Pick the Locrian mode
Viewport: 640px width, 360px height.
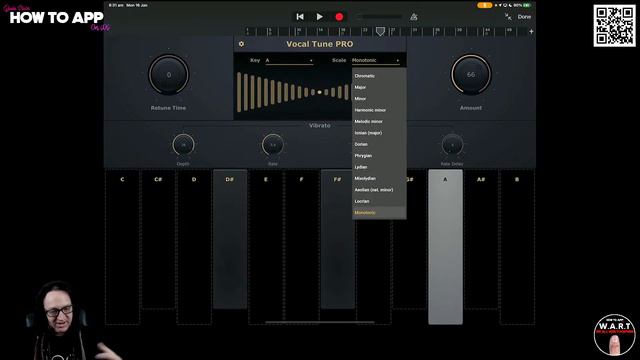click(x=379, y=202)
